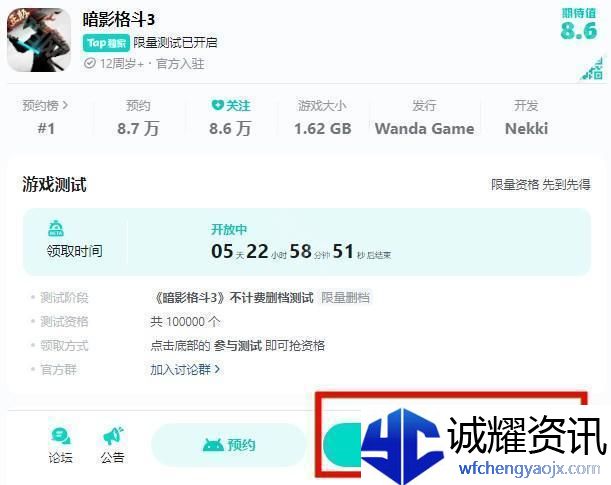The width and height of the screenshot is (611, 485).
Task: Click the 预约 reserve button with Android icon
Action: point(229,444)
